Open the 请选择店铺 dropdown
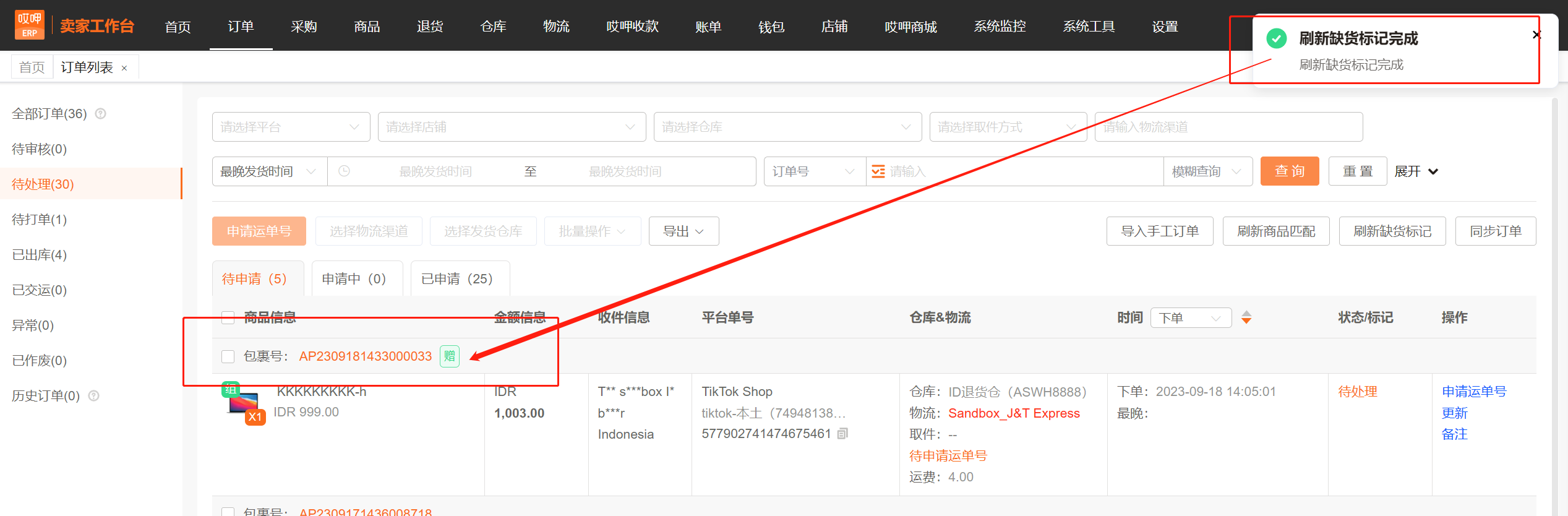 pyautogui.click(x=512, y=127)
